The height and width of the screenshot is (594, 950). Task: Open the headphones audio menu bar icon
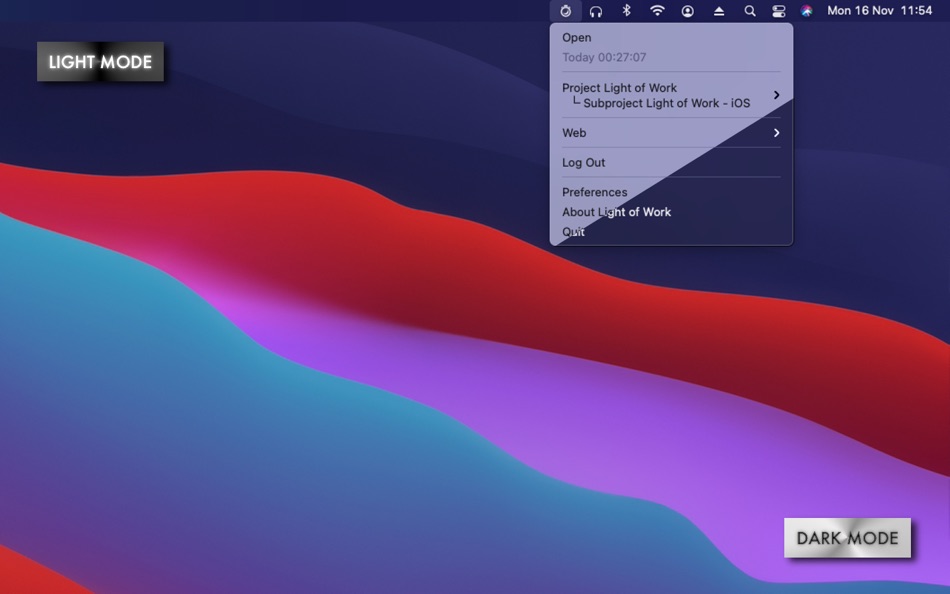596,11
